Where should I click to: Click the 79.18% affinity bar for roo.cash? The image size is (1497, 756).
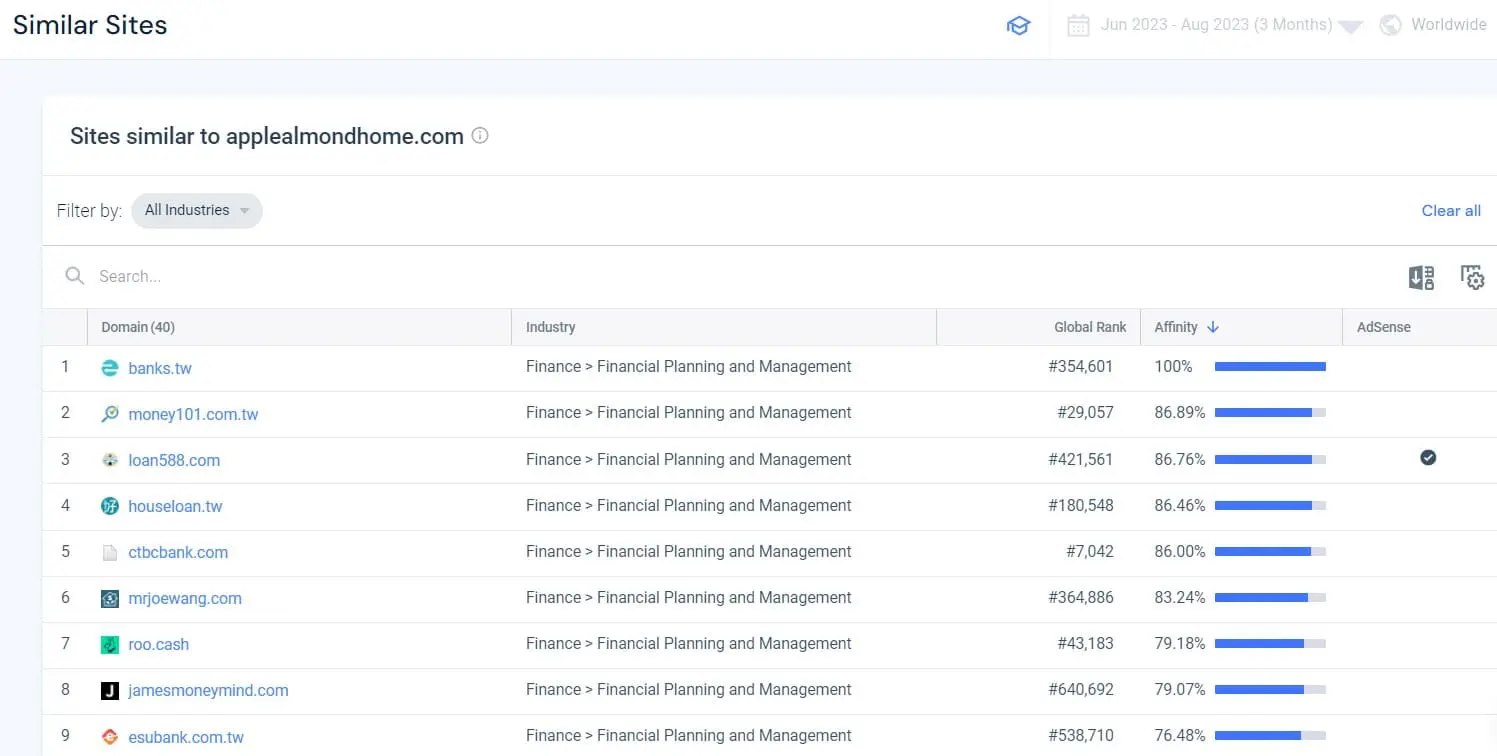tap(1270, 644)
